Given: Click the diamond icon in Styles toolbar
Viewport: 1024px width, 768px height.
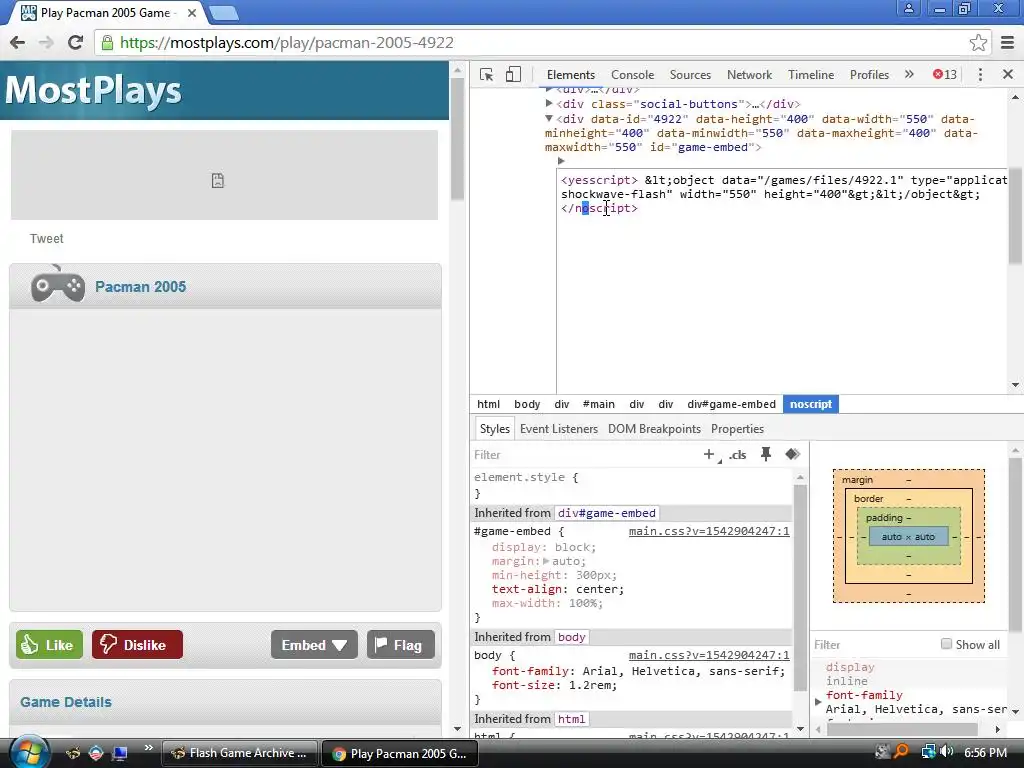Looking at the screenshot, I should click(792, 454).
